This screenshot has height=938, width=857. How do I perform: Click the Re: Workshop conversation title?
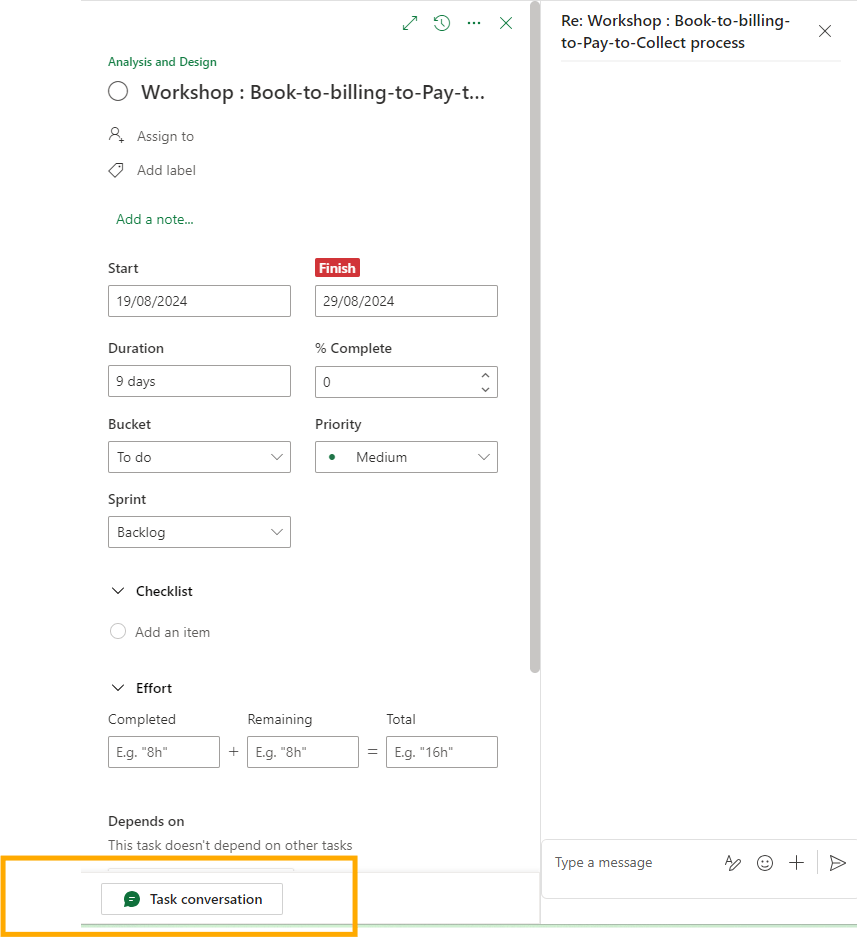point(675,32)
